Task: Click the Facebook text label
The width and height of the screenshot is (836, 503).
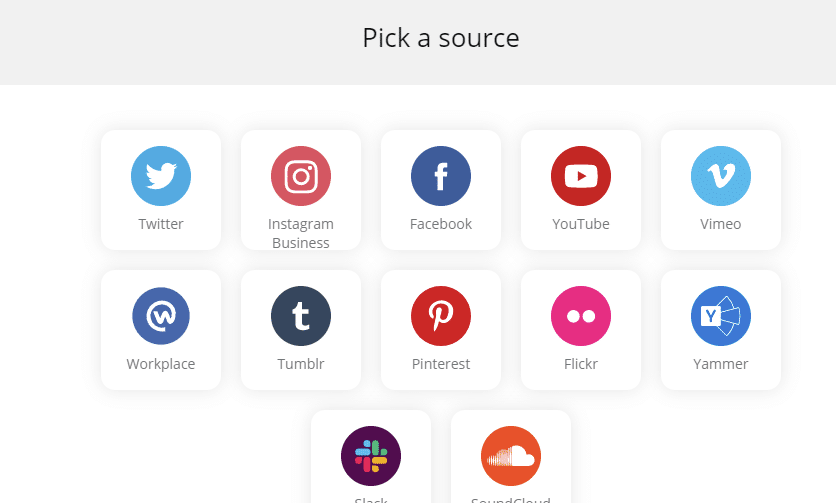Action: [x=441, y=224]
